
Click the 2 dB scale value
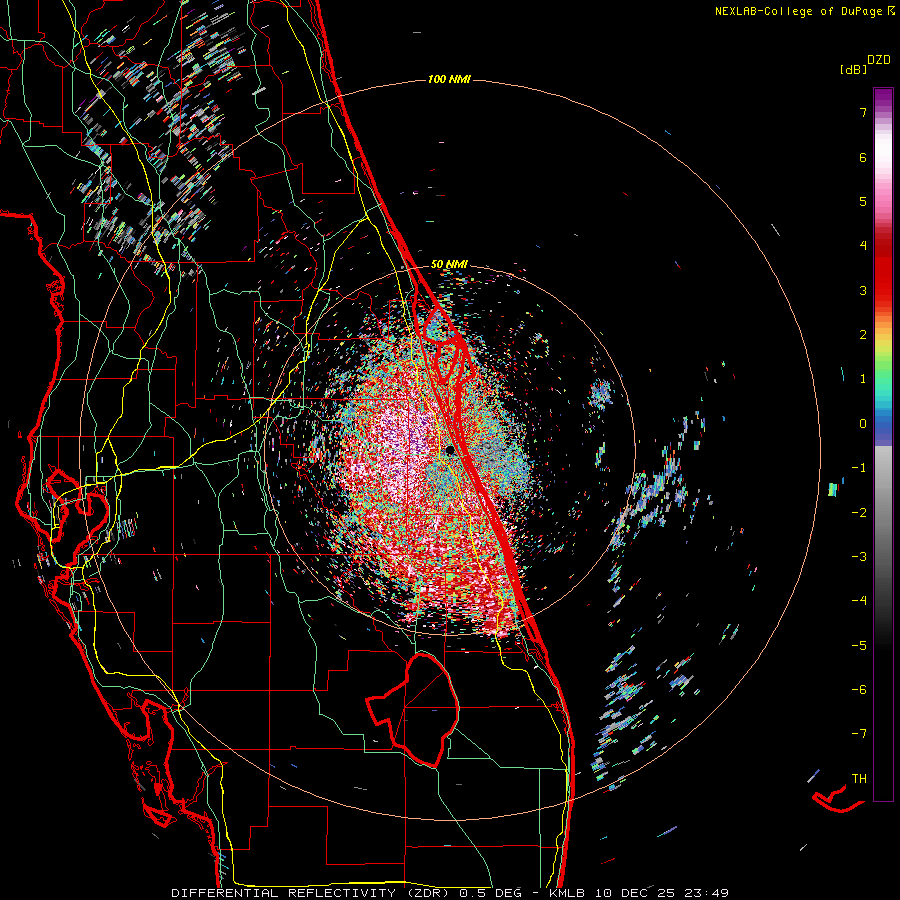(x=863, y=335)
